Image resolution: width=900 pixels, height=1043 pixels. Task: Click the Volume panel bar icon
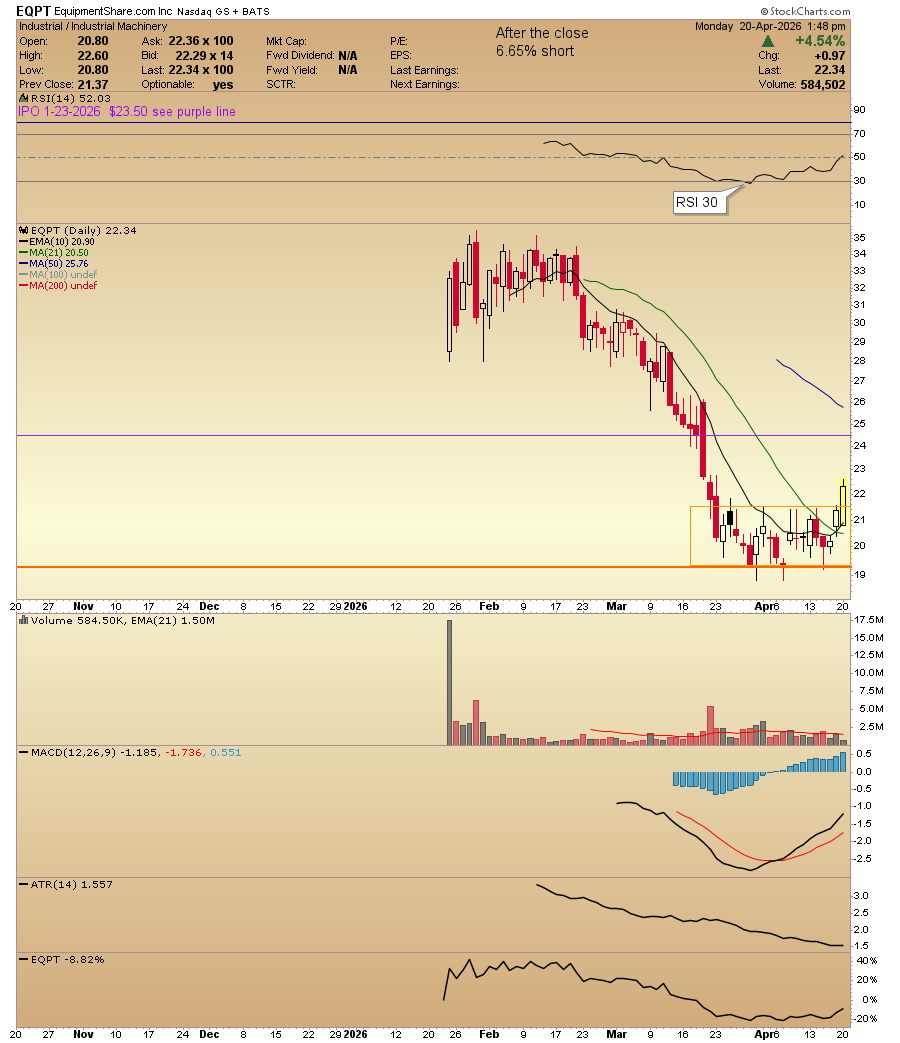click(x=24, y=620)
